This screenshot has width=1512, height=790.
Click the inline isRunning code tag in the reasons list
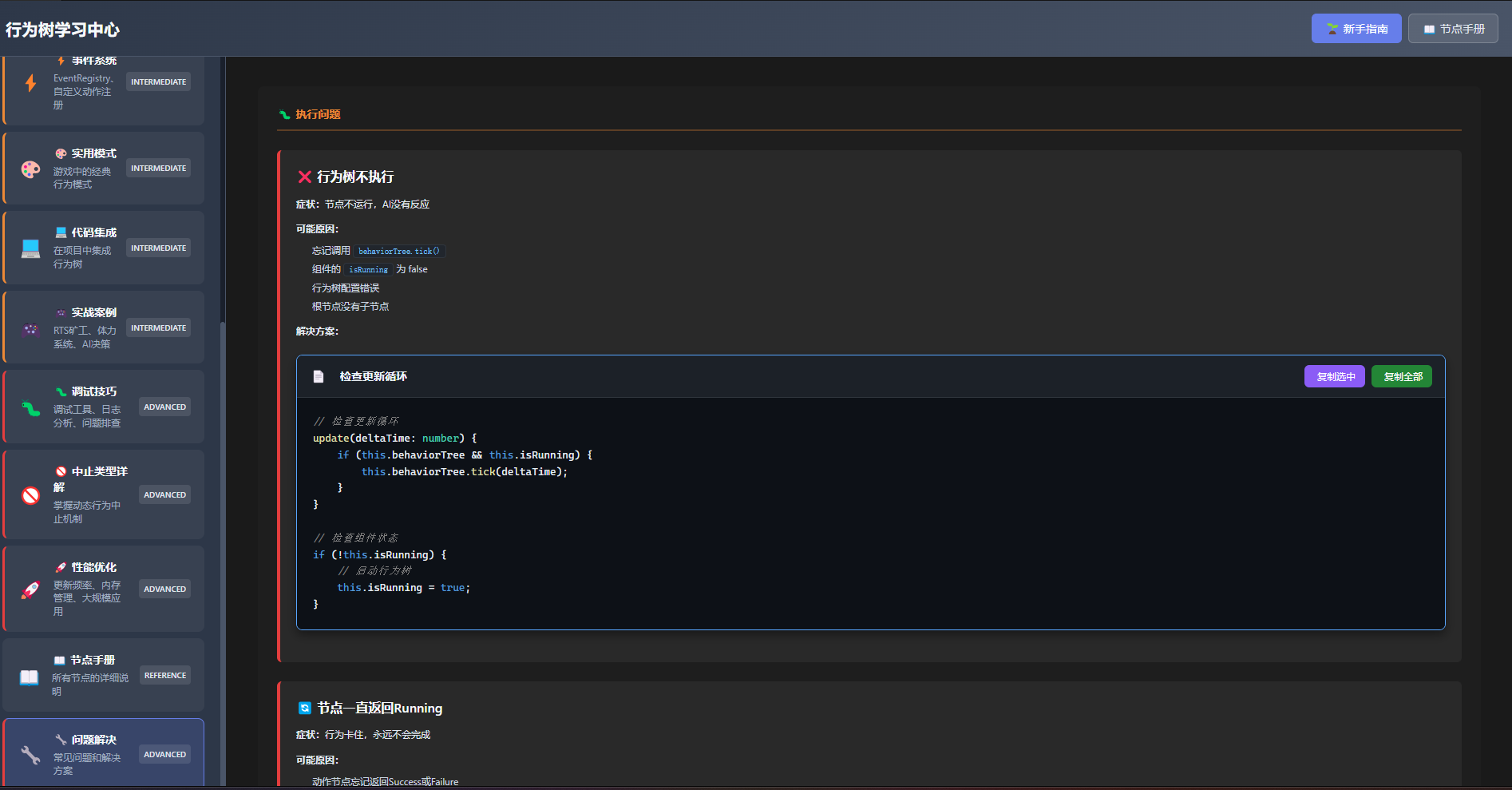point(369,269)
